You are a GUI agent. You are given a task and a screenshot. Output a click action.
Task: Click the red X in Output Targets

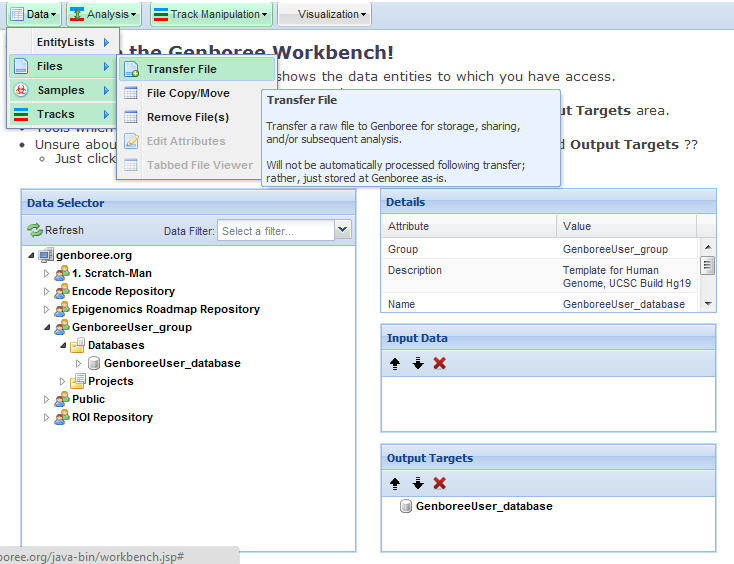coord(439,483)
